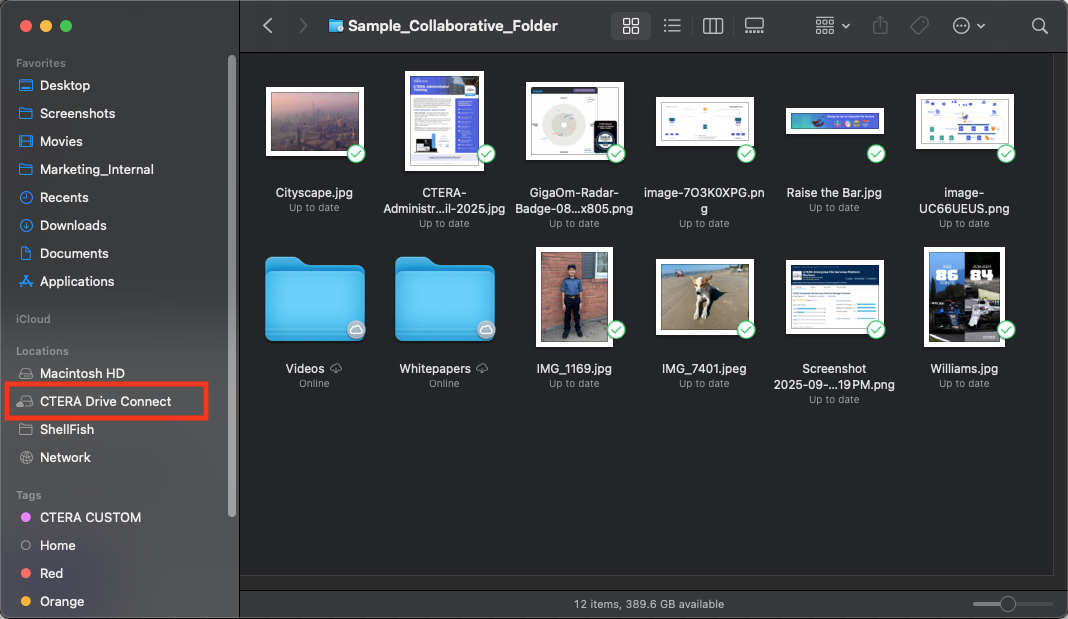Image resolution: width=1068 pixels, height=619 pixels.
Task: Click '12 items, 389.6 GB available' status text
Action: tap(648, 604)
